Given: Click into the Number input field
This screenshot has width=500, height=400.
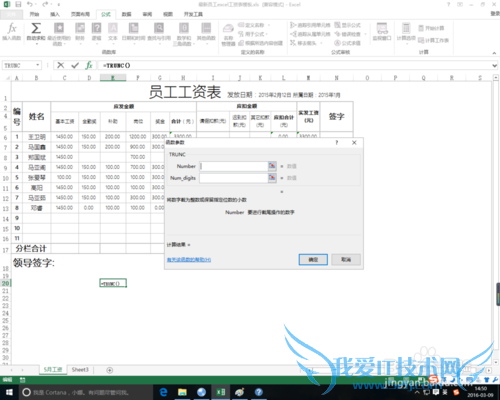Looking at the screenshot, I should [x=234, y=166].
